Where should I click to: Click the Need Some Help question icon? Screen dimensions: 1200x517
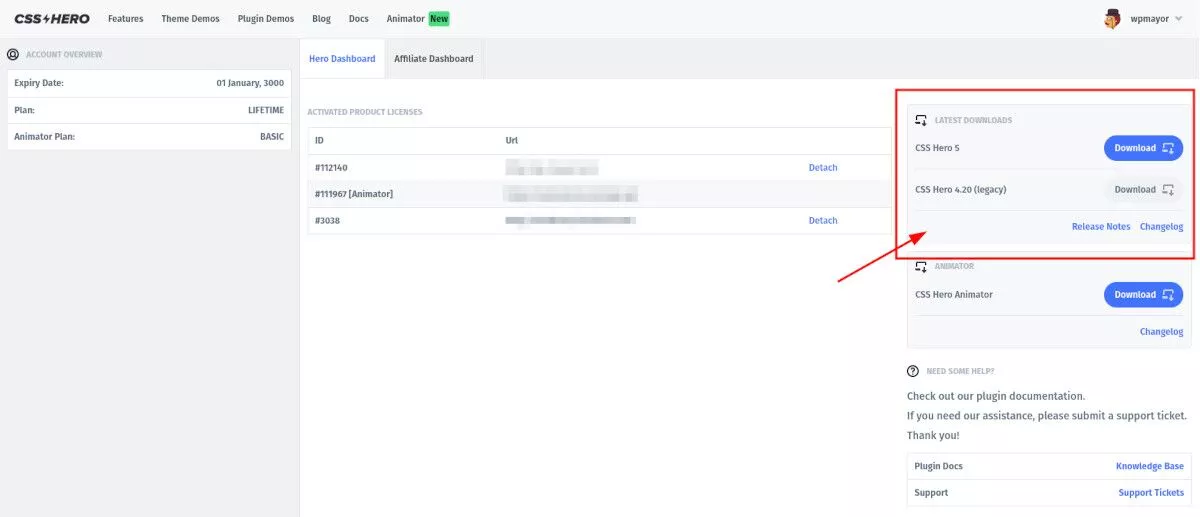pyautogui.click(x=914, y=371)
